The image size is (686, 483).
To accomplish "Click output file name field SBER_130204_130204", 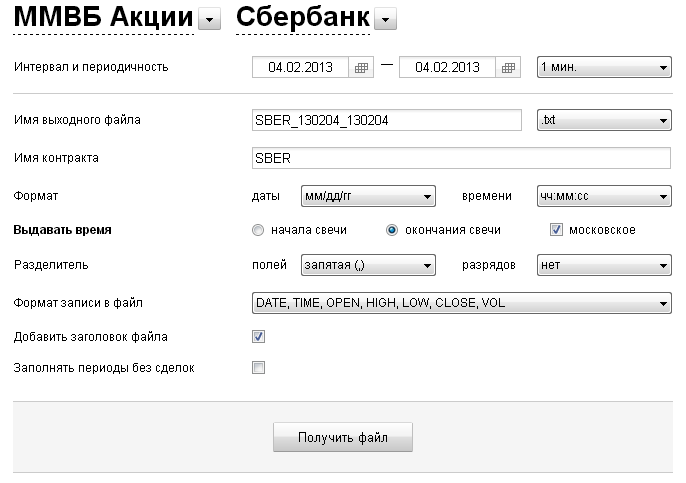I will pos(387,120).
